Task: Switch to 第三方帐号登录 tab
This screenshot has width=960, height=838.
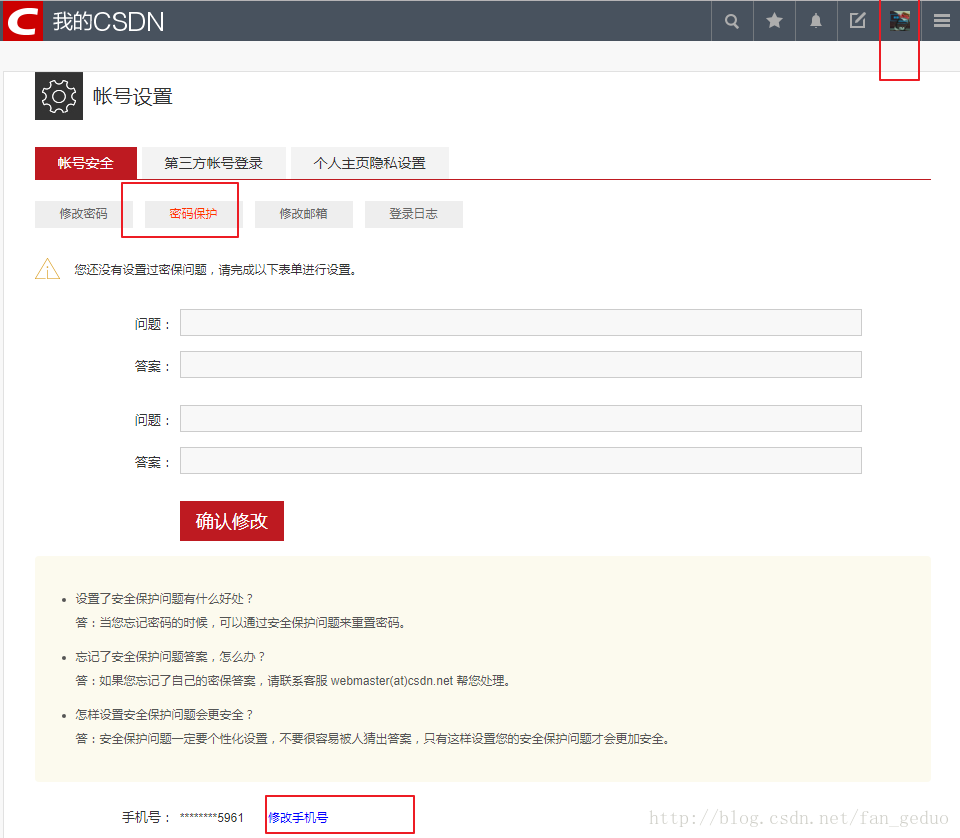Action: point(214,163)
